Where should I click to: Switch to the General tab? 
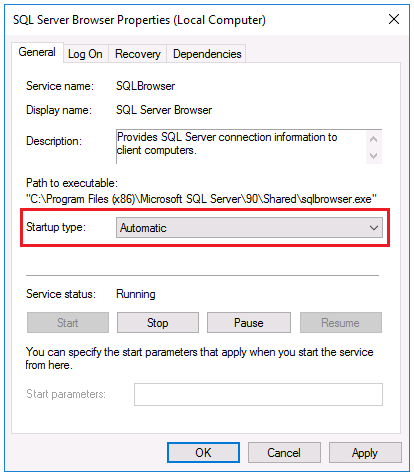(x=37, y=52)
